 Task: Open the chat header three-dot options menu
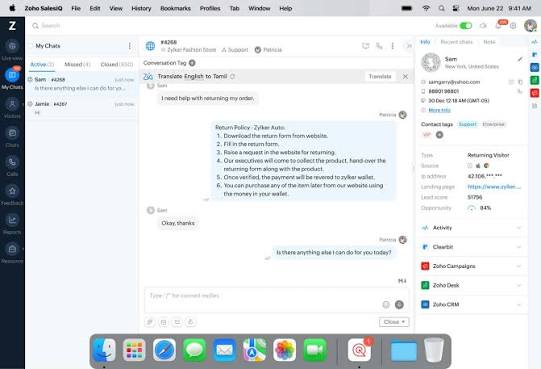393,46
